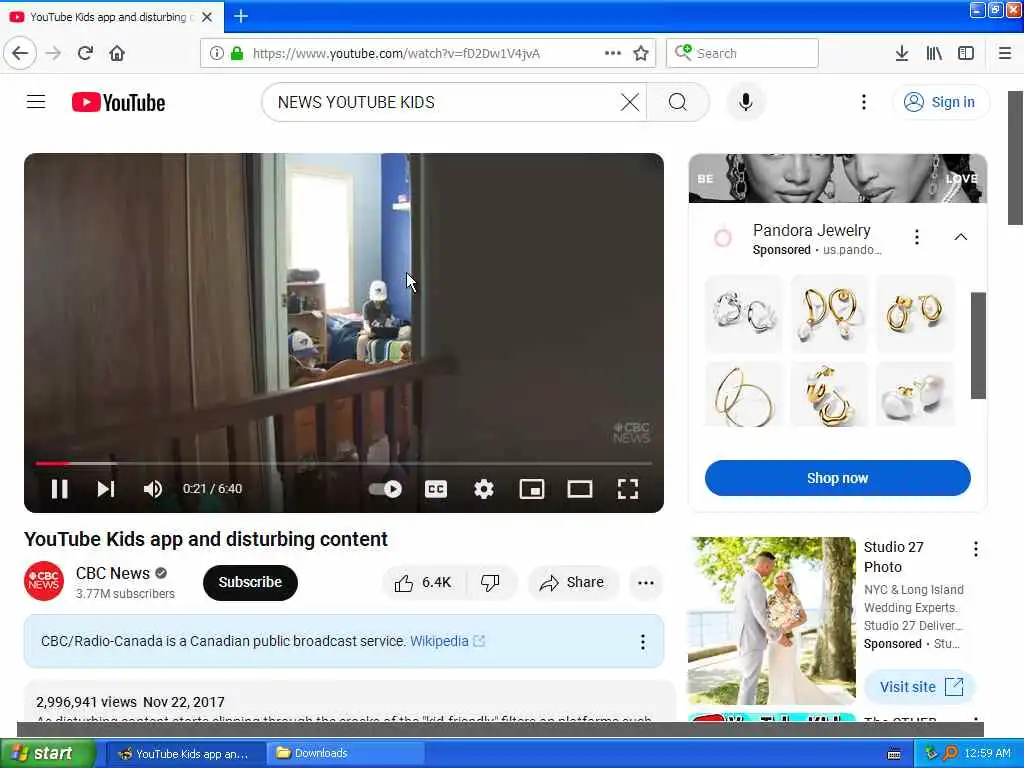
Task: Open a new browser tab
Action: pos(241,16)
